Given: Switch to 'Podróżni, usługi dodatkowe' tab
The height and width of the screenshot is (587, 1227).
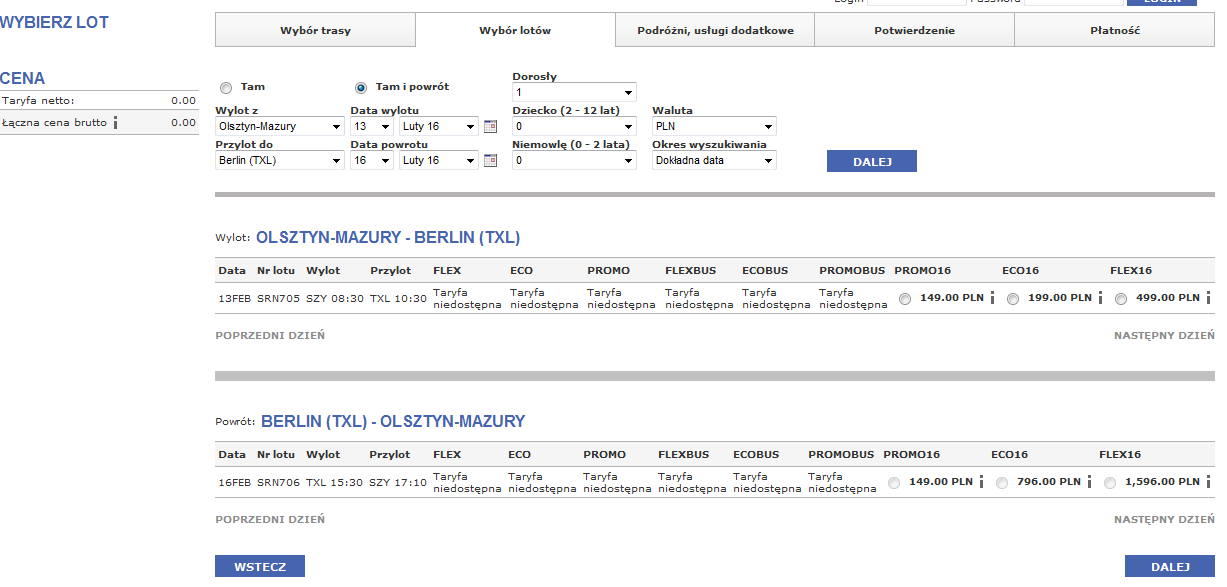Looking at the screenshot, I should tap(715, 30).
